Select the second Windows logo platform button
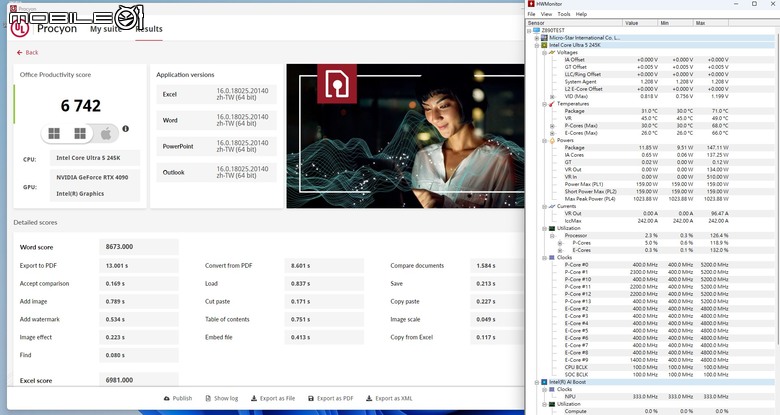The height and width of the screenshot is (415, 780). click(80, 133)
